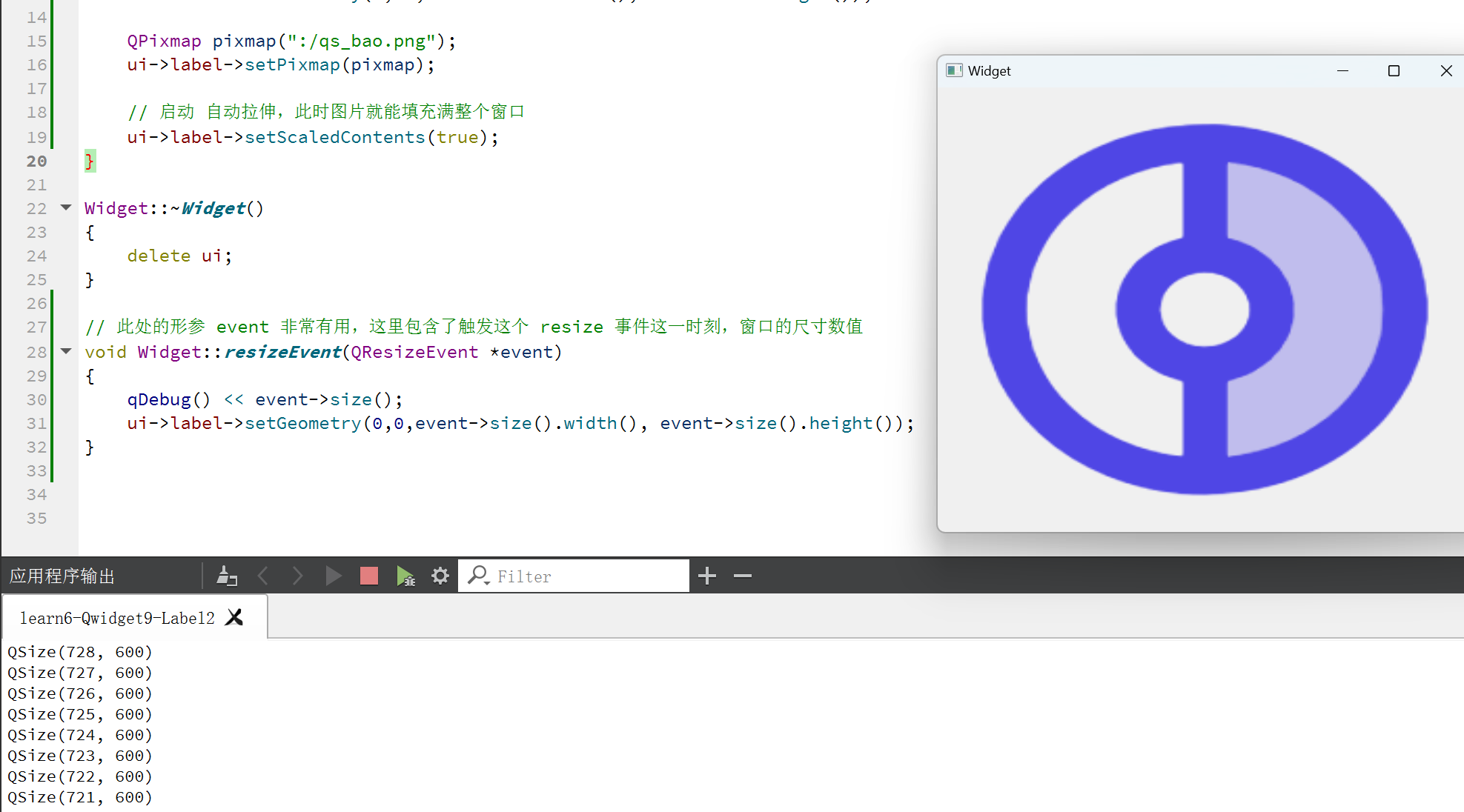Go to previous output item arrow

[x=262, y=576]
